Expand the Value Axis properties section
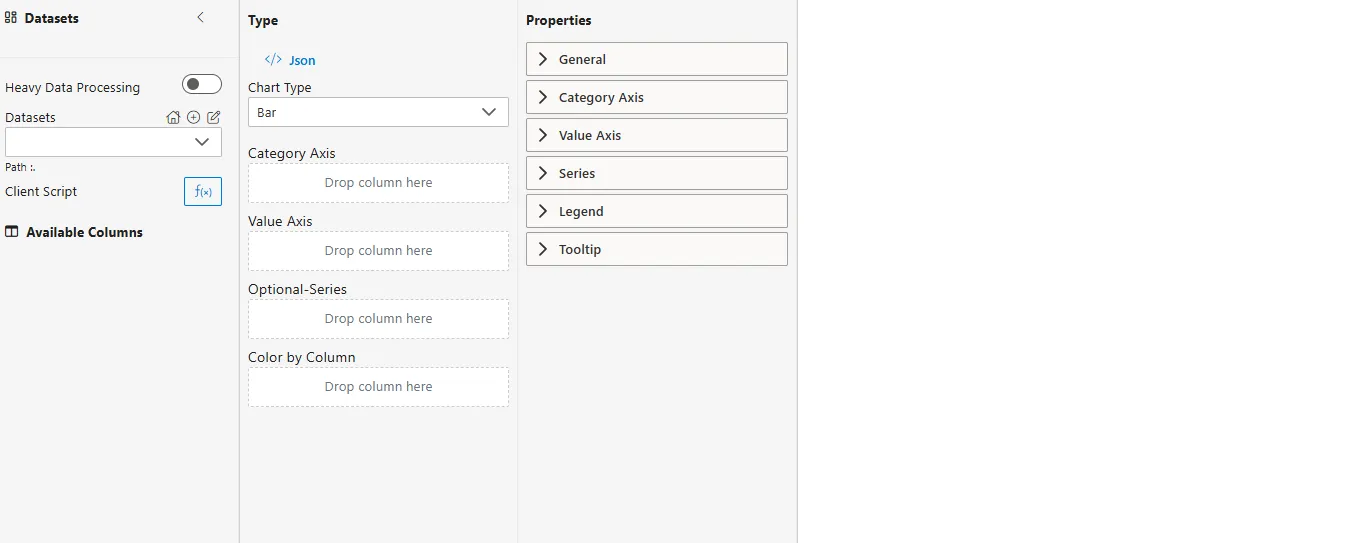 coord(656,135)
